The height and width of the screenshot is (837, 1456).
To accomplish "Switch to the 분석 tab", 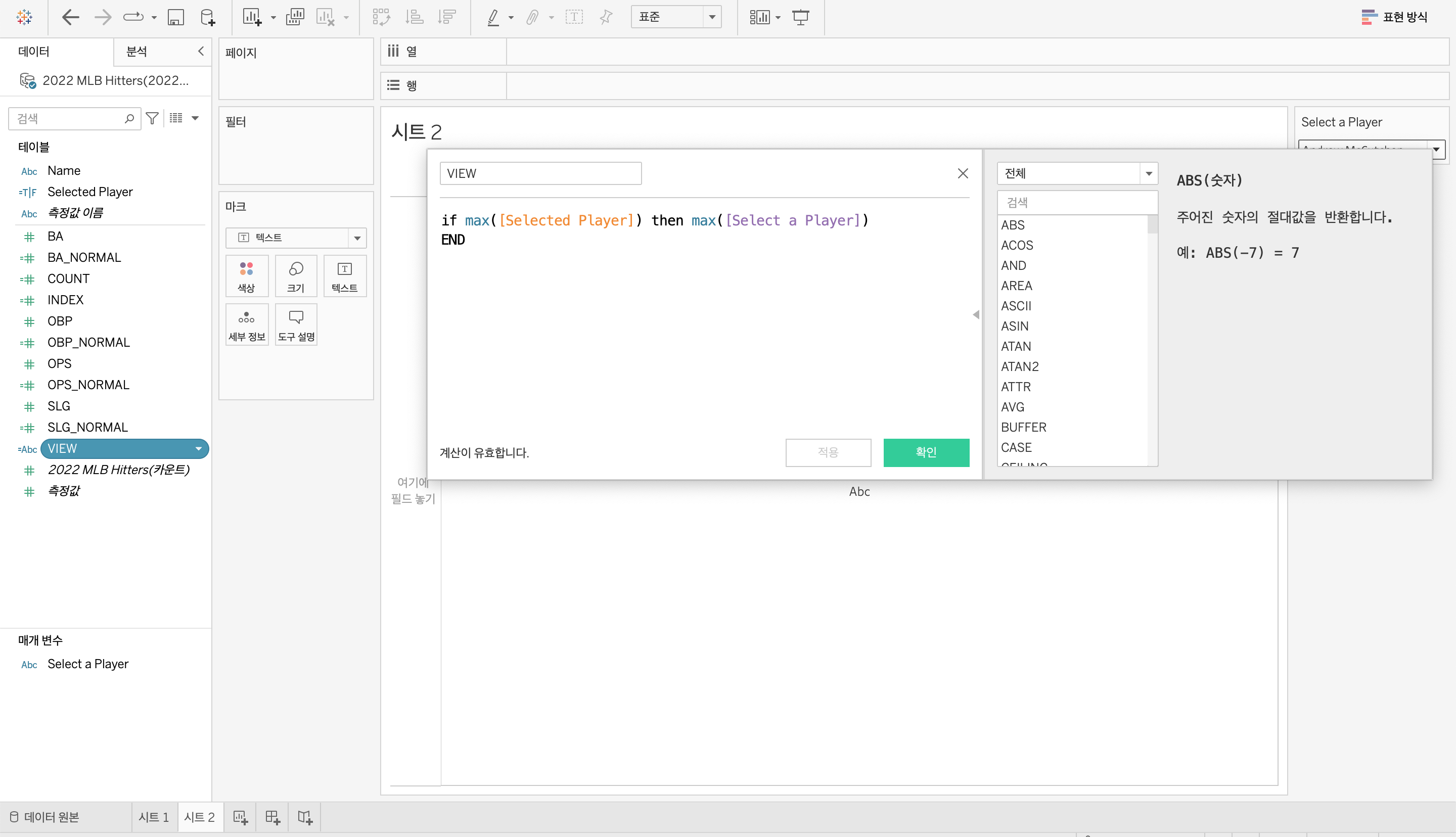I will 136,51.
